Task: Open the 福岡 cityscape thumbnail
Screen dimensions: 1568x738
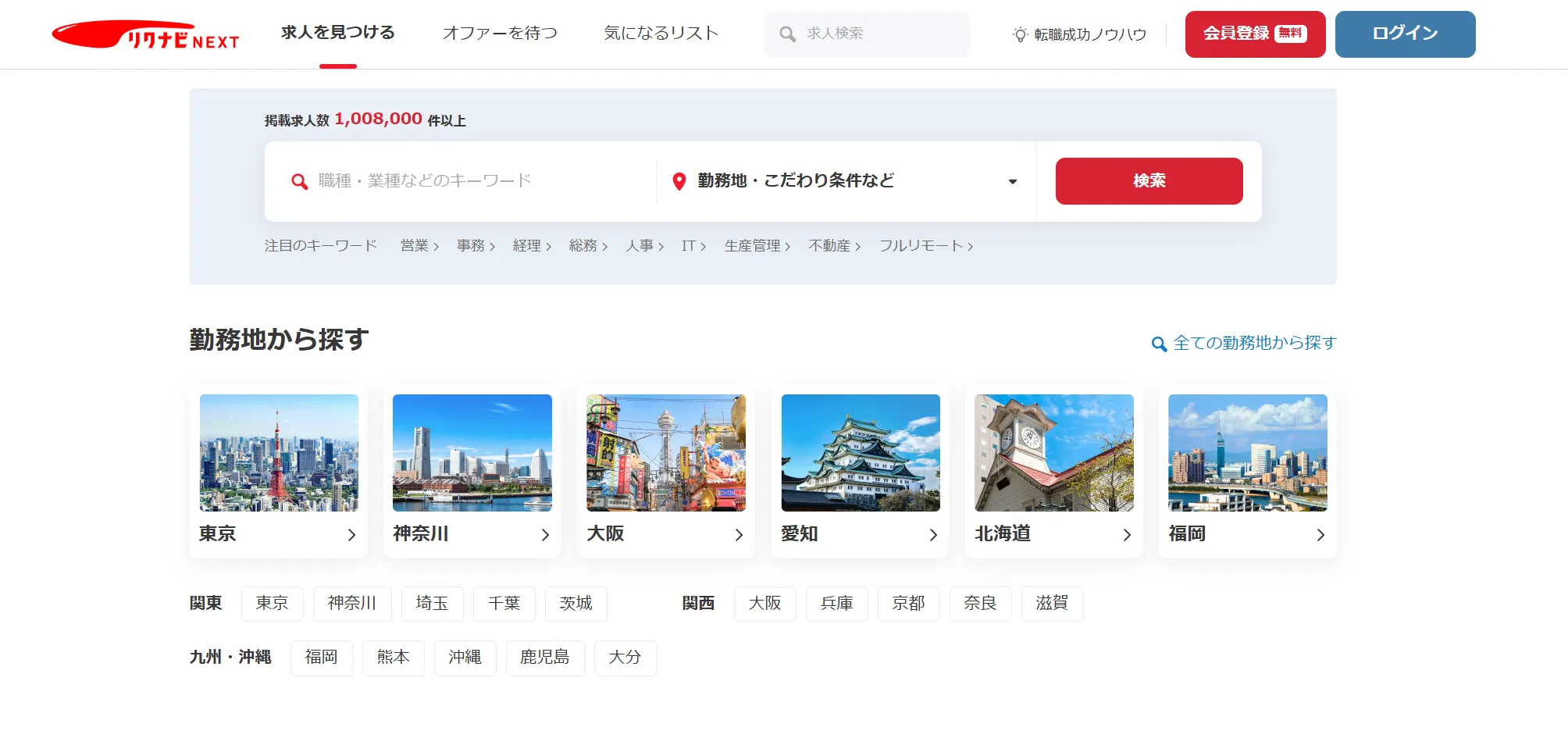Action: point(1248,453)
